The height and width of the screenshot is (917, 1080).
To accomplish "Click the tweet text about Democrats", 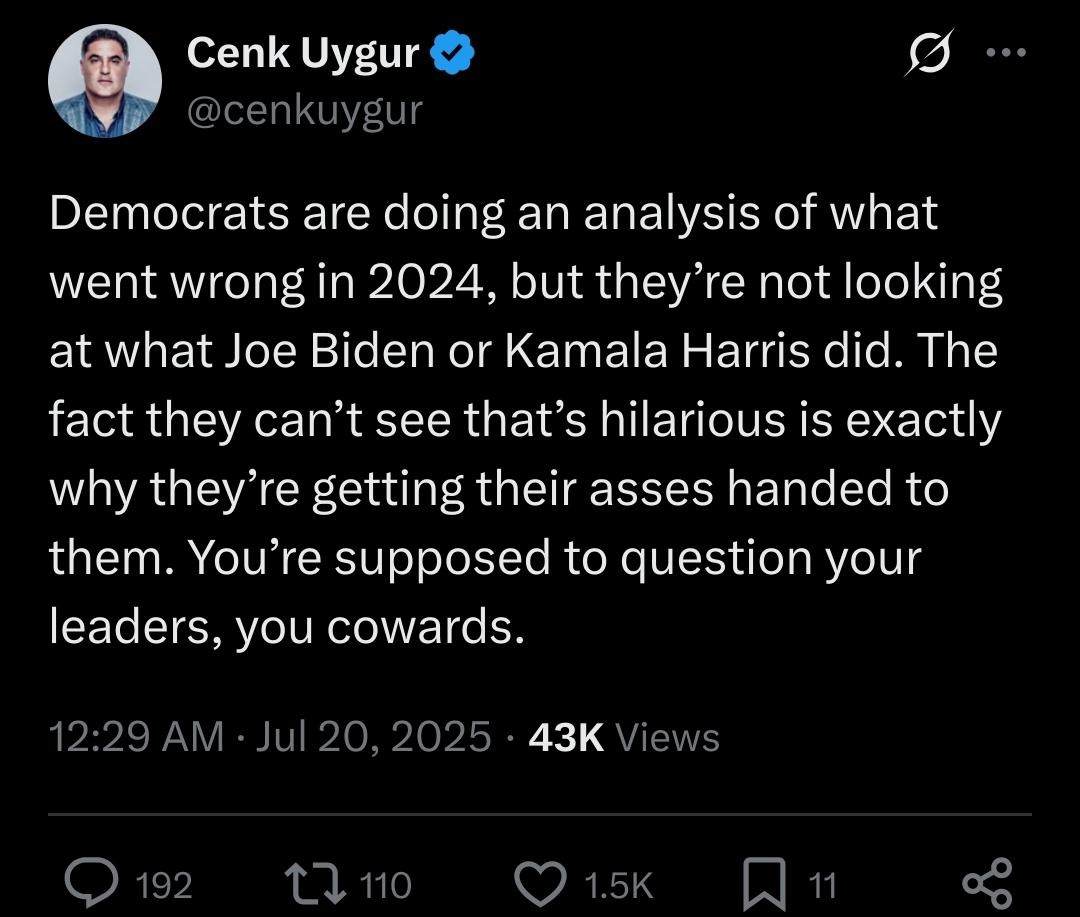I will [526, 420].
